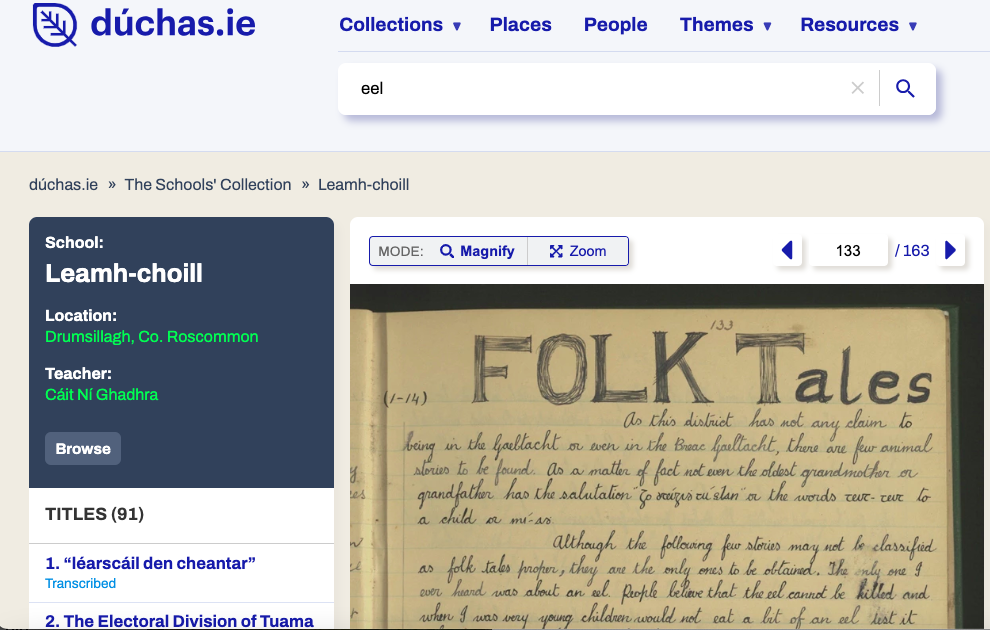The width and height of the screenshot is (990, 630).
Task: Click the dúchas.ie leaf logo
Action: coord(54,25)
